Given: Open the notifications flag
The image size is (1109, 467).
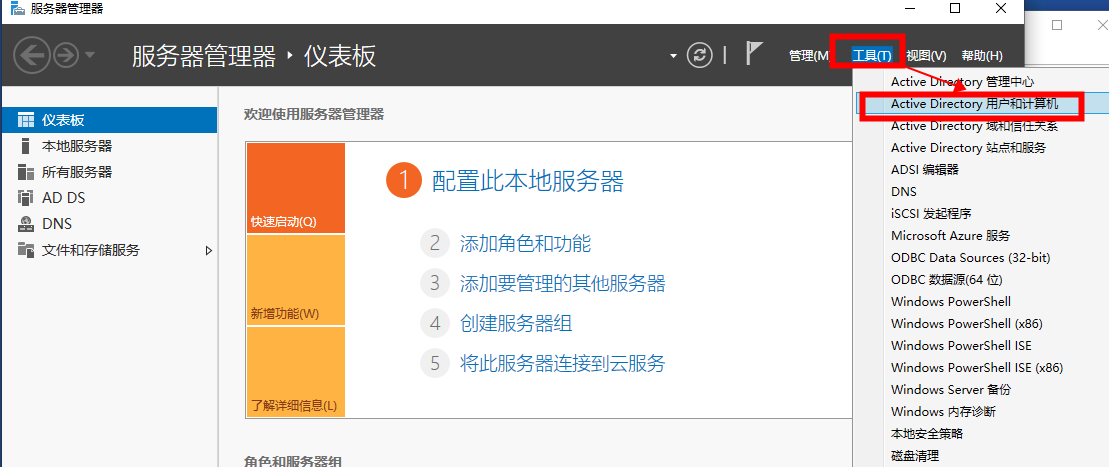Looking at the screenshot, I should 755,54.
